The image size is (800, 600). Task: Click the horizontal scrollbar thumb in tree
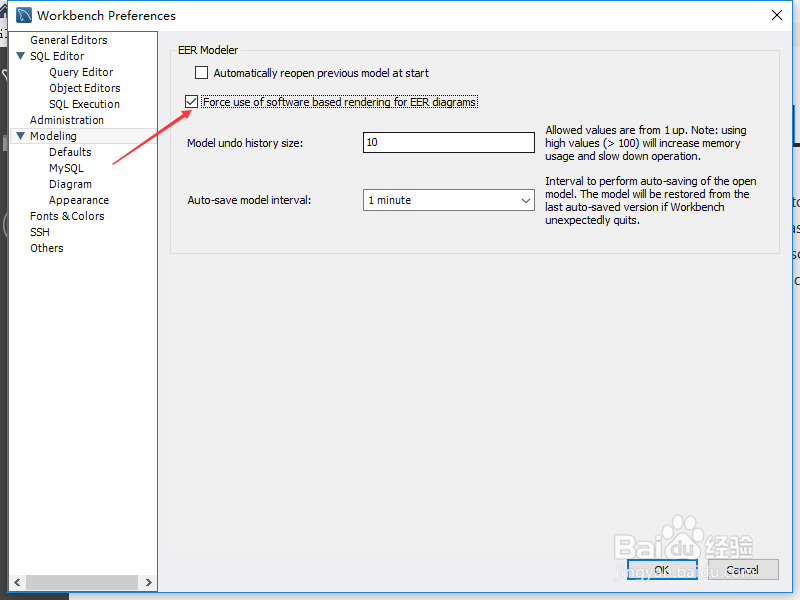tap(82, 582)
